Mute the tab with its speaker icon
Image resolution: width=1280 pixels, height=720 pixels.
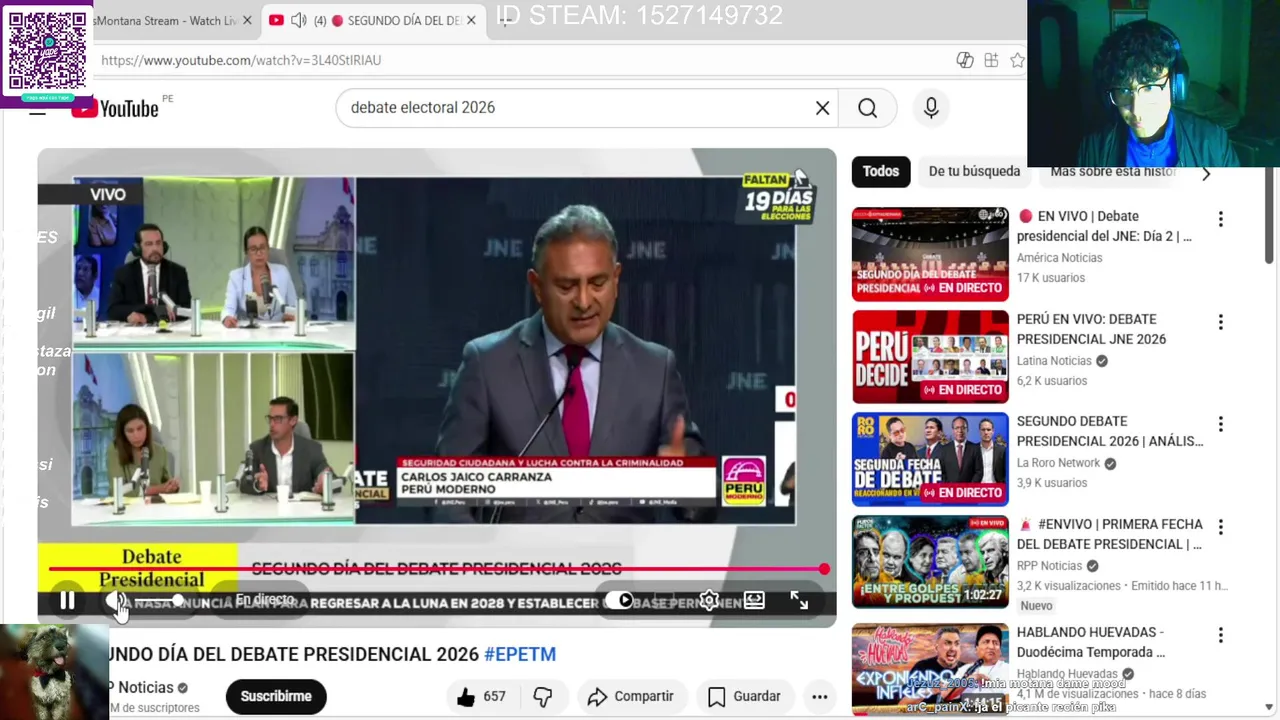tap(298, 20)
